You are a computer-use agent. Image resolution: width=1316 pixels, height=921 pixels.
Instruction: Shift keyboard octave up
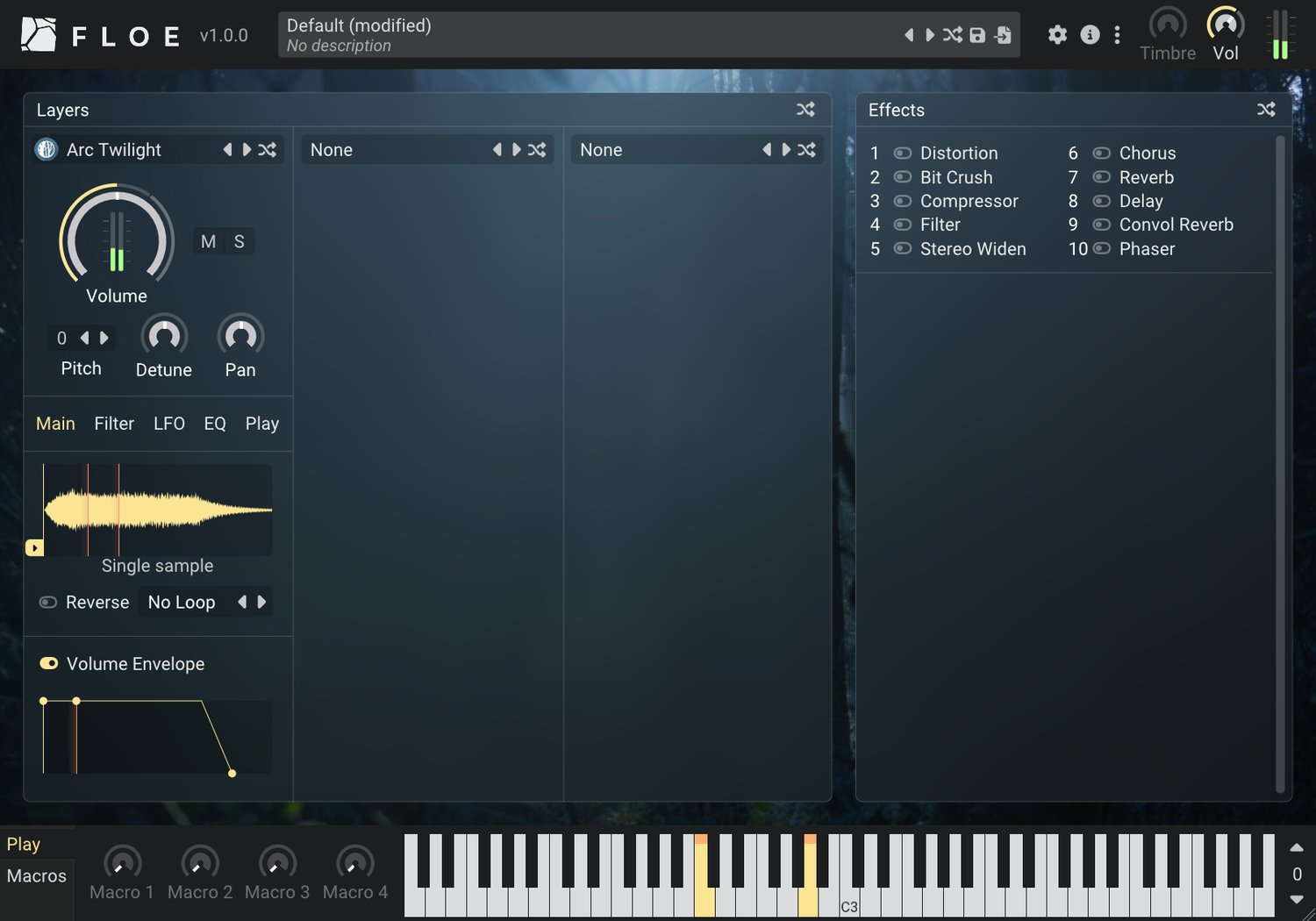(1297, 848)
